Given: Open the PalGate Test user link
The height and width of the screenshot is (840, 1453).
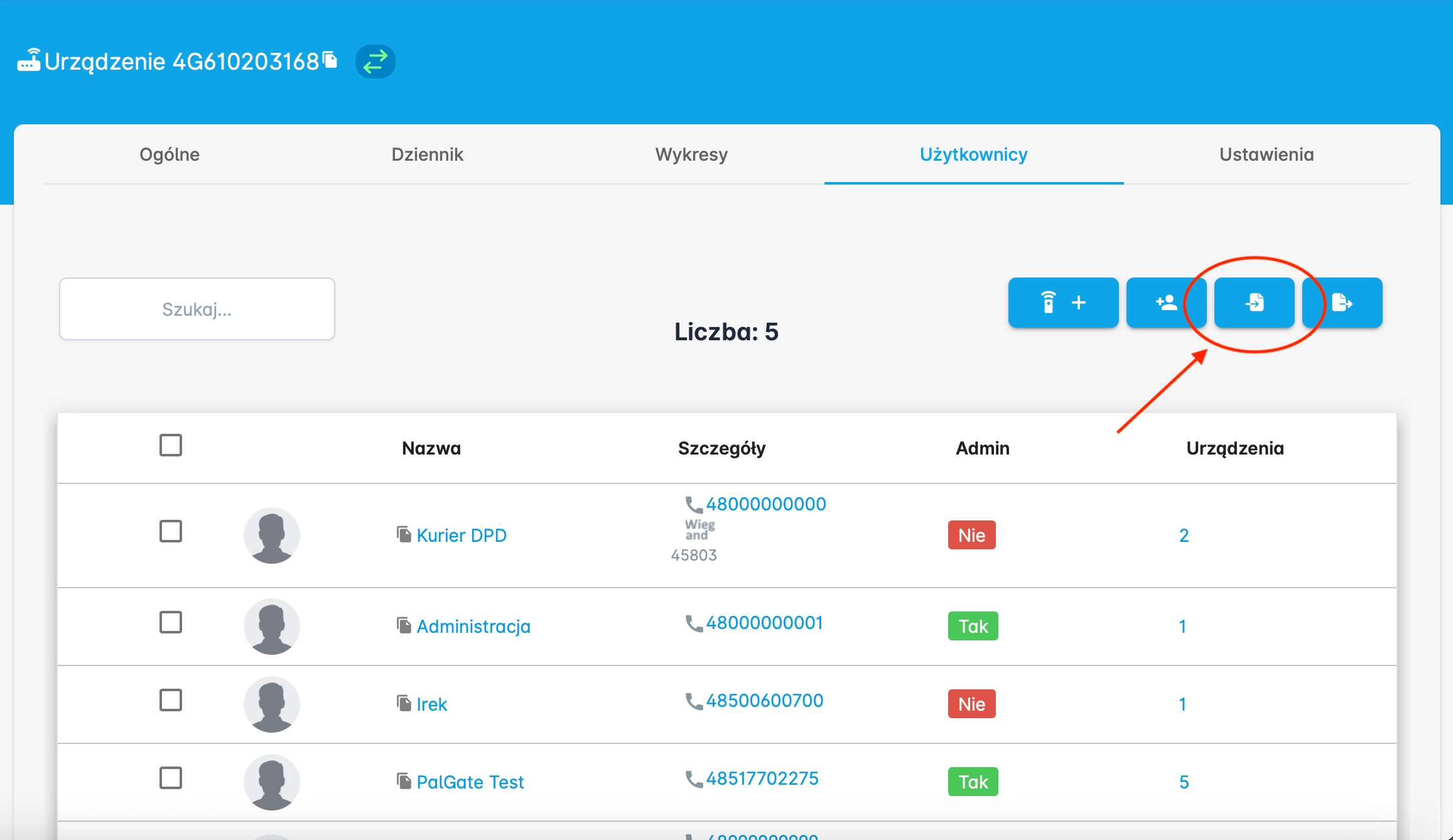Looking at the screenshot, I should tap(470, 782).
